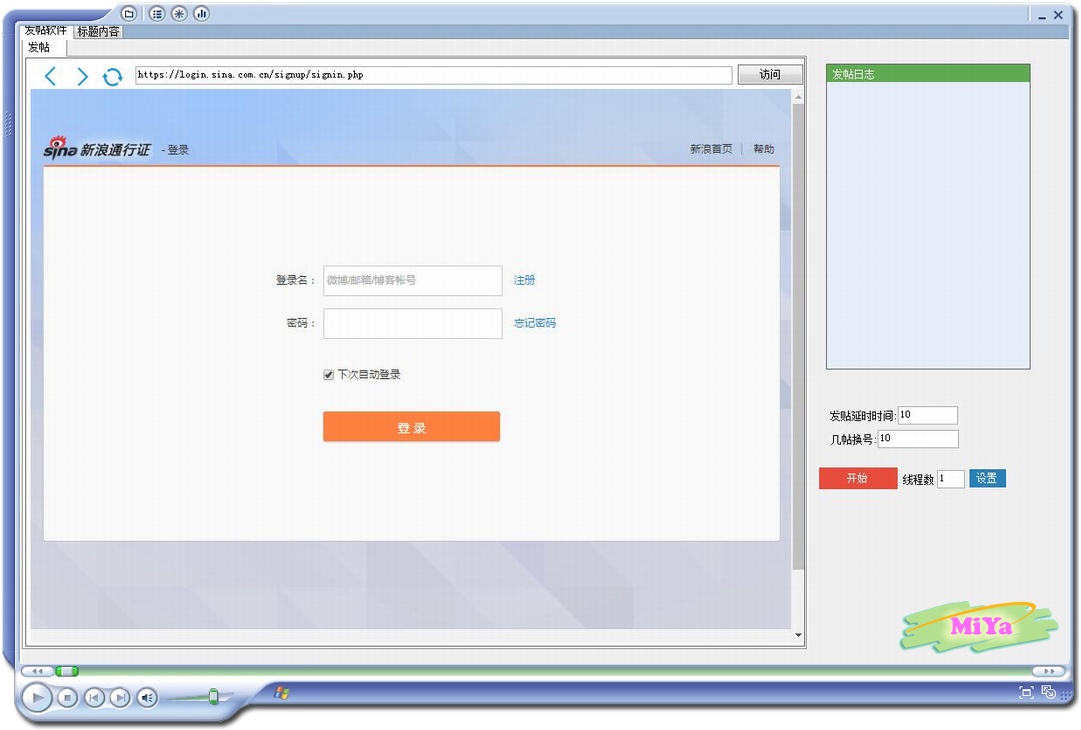Click the 访问 button
The height and width of the screenshot is (730, 1081).
pos(770,74)
